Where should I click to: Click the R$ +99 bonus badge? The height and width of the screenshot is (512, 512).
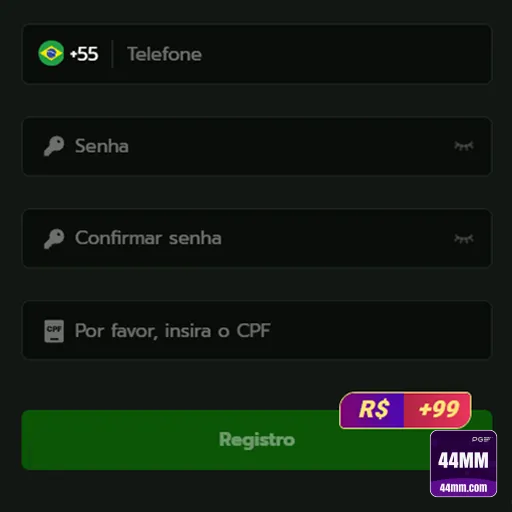pyautogui.click(x=405, y=410)
